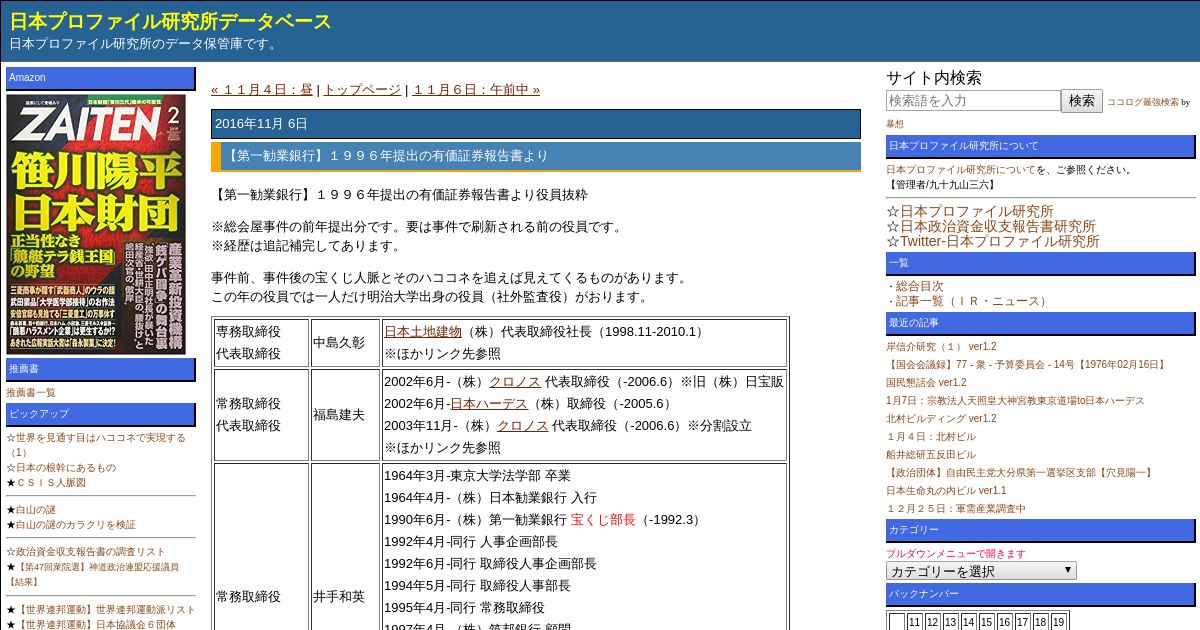Select back number 15
The width and height of the screenshot is (1200, 630).
click(x=986, y=622)
